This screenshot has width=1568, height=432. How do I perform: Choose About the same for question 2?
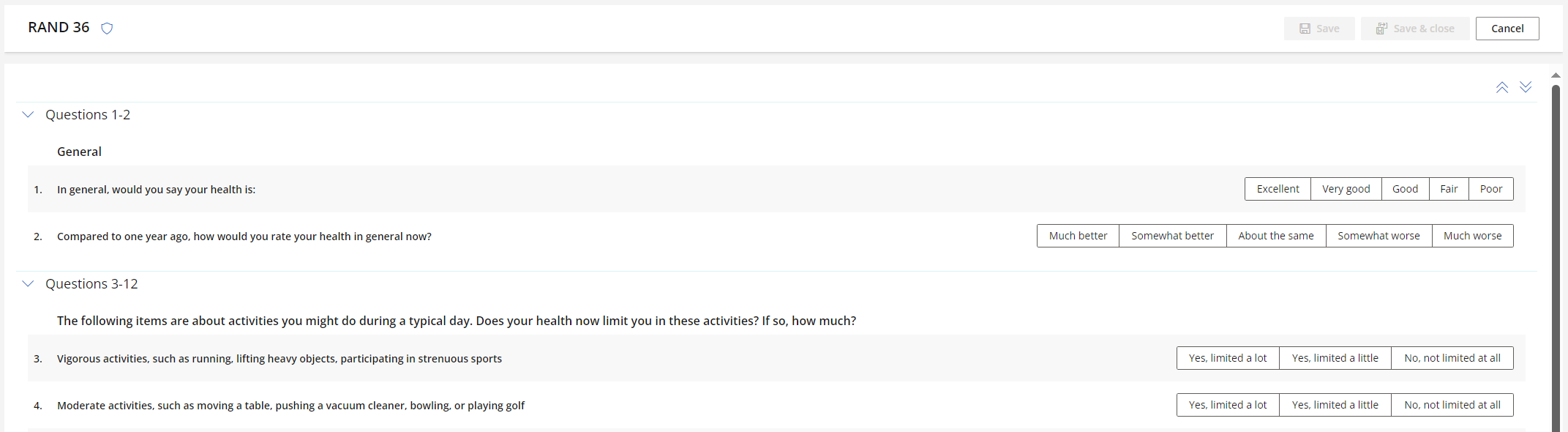pyautogui.click(x=1275, y=236)
